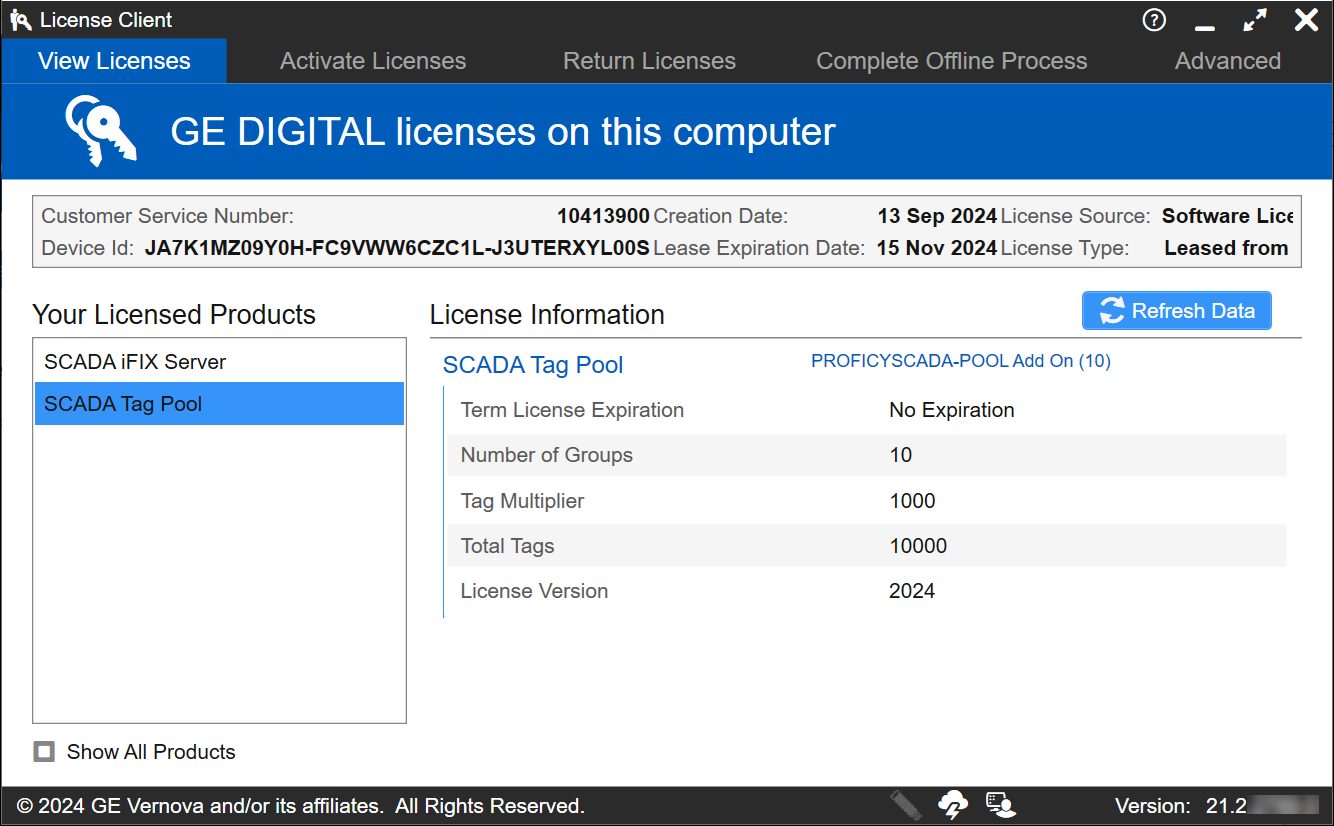The width and height of the screenshot is (1334, 826).
Task: Click the License Version value 2024
Action: (x=912, y=591)
